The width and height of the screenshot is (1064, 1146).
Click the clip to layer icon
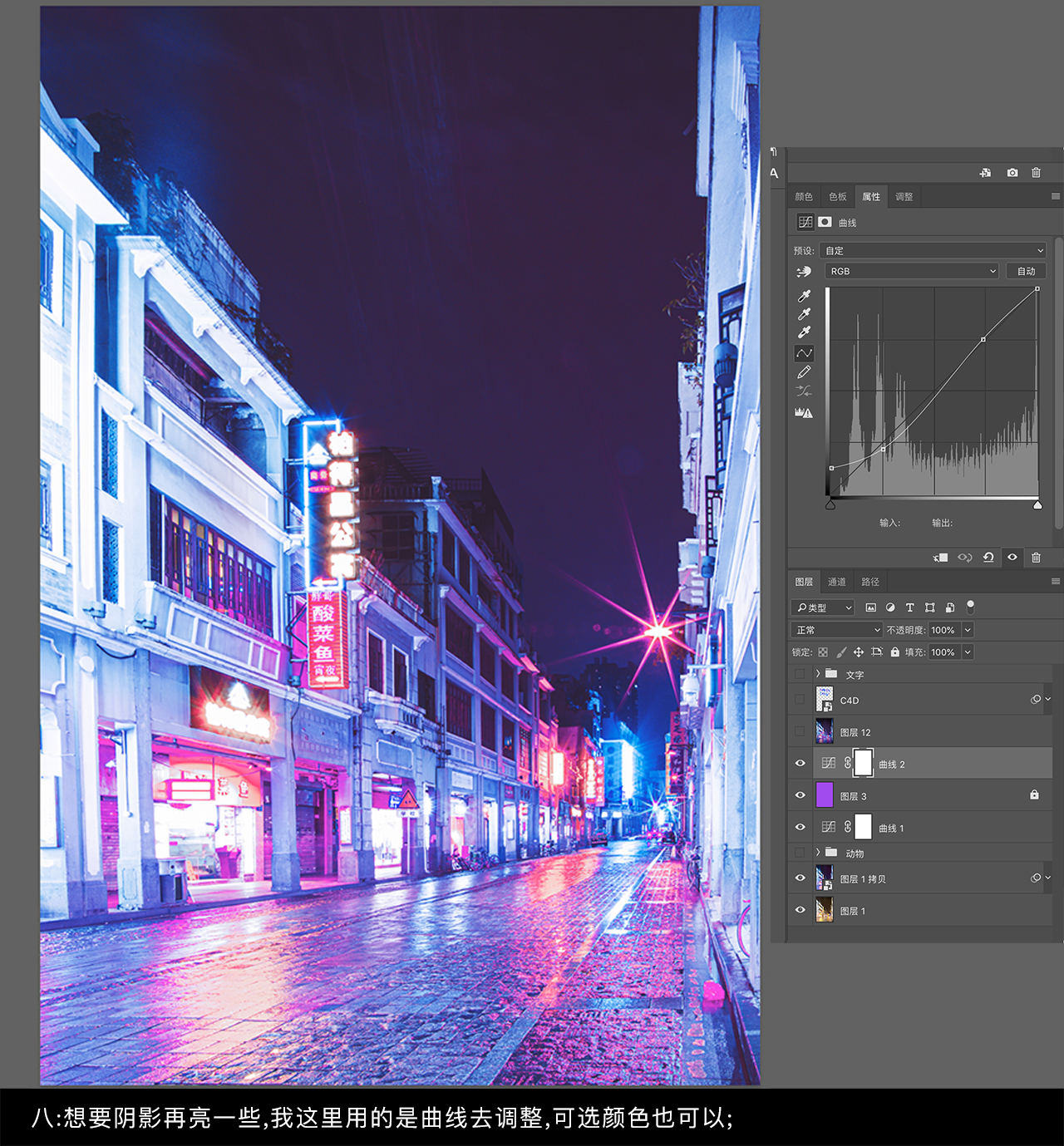point(941,558)
